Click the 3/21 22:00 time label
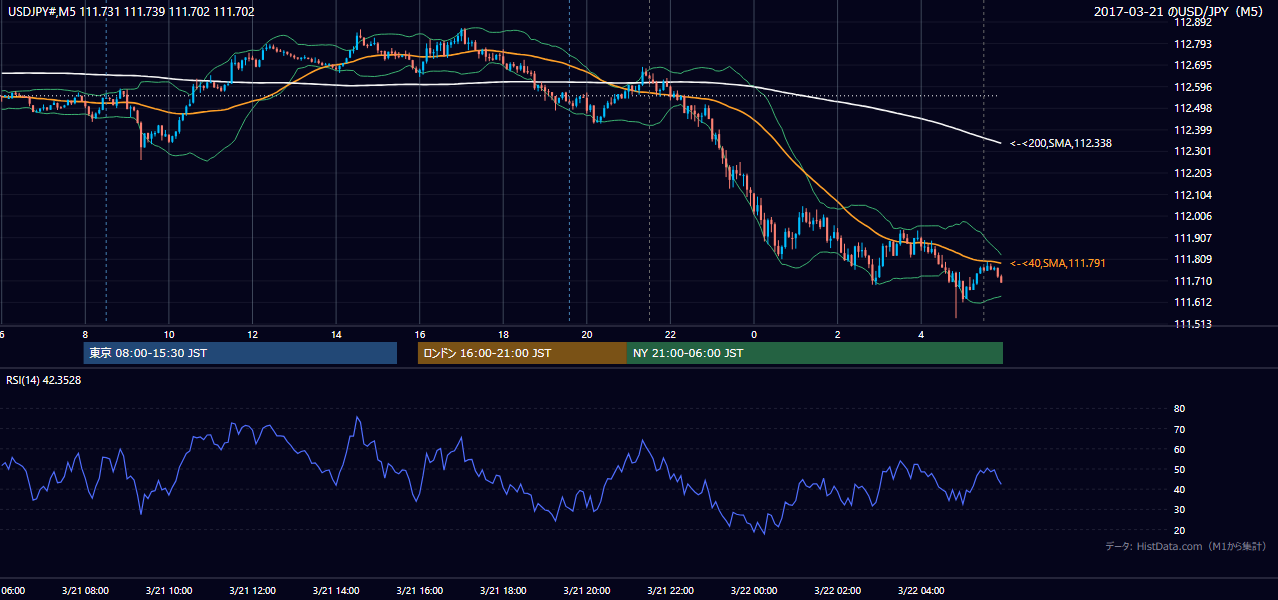 (671, 591)
